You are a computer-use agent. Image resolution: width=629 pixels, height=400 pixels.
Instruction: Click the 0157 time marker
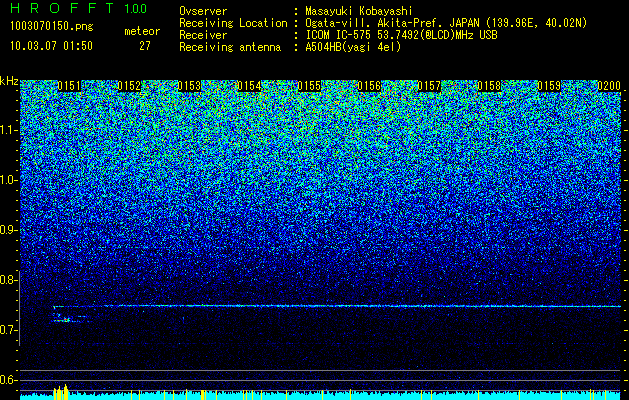429,86
